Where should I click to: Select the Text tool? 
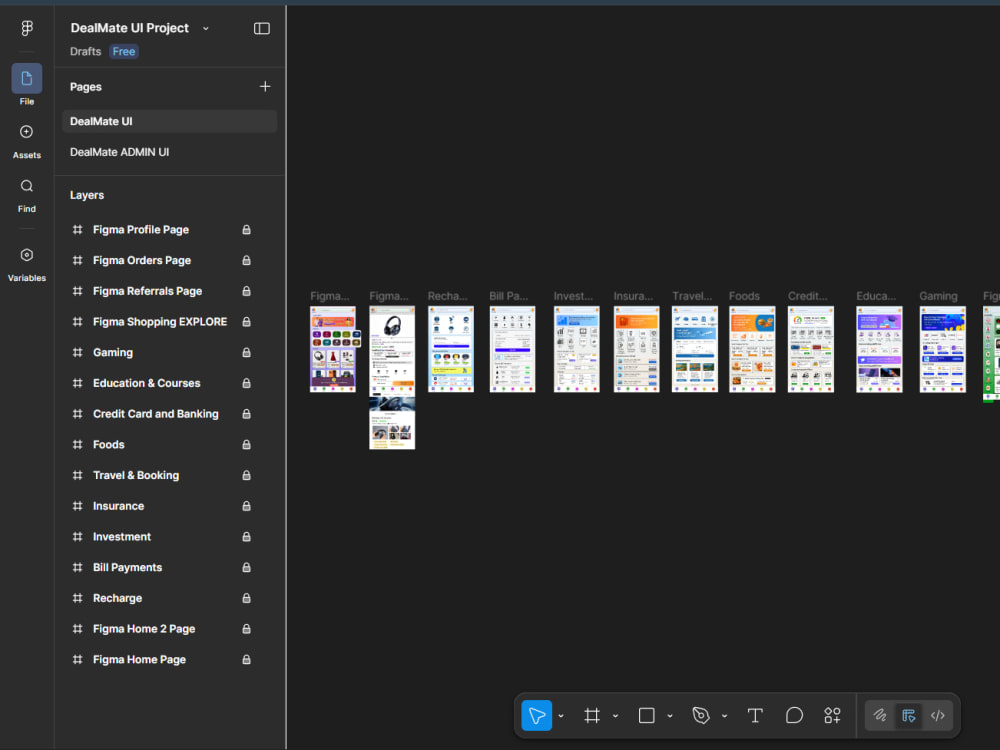755,716
